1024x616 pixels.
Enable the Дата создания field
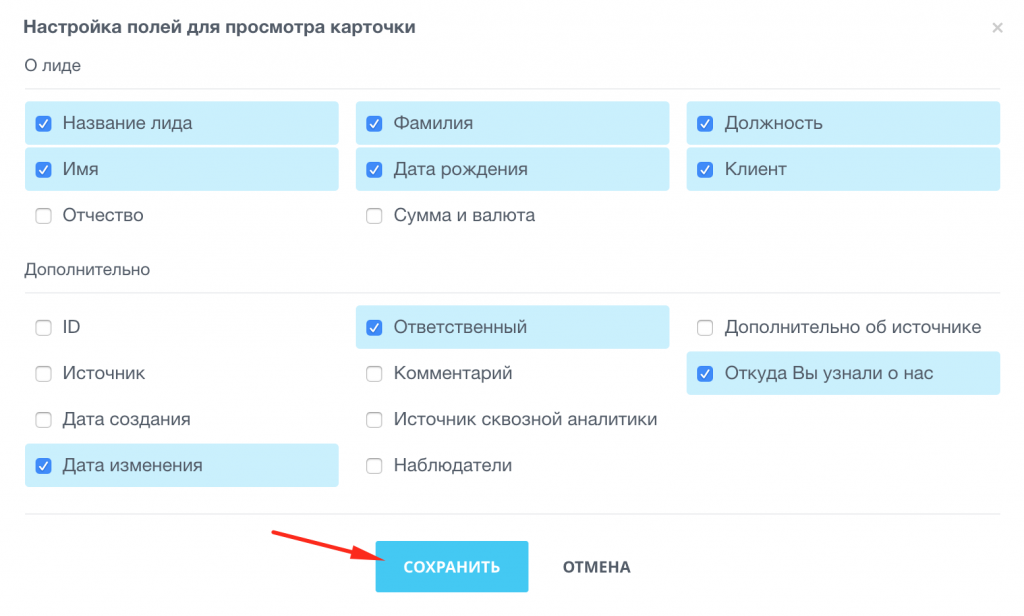point(43,419)
